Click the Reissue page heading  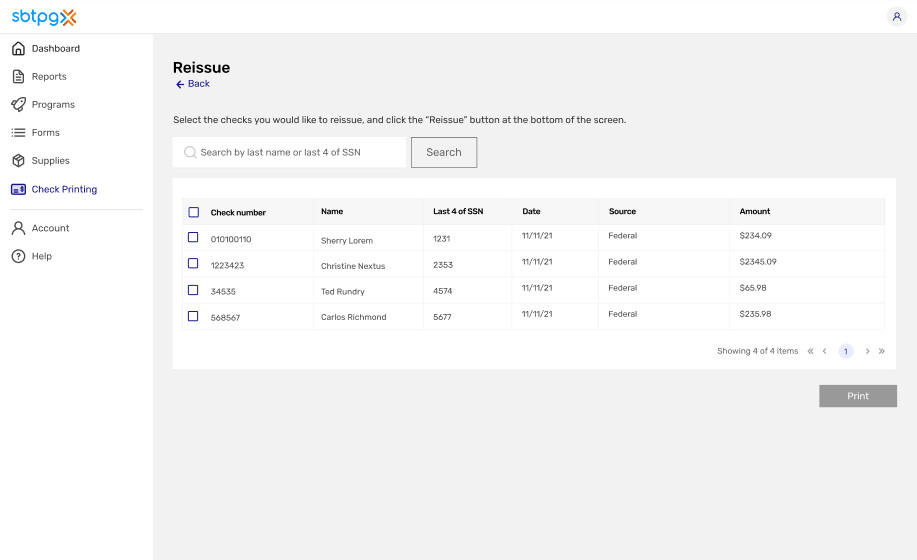click(201, 68)
